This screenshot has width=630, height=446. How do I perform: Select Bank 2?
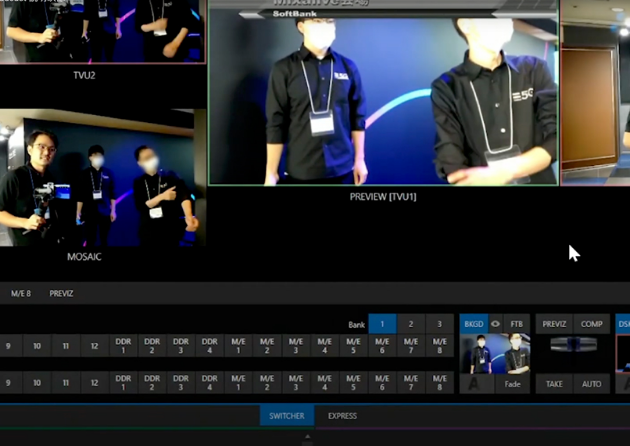(x=410, y=324)
